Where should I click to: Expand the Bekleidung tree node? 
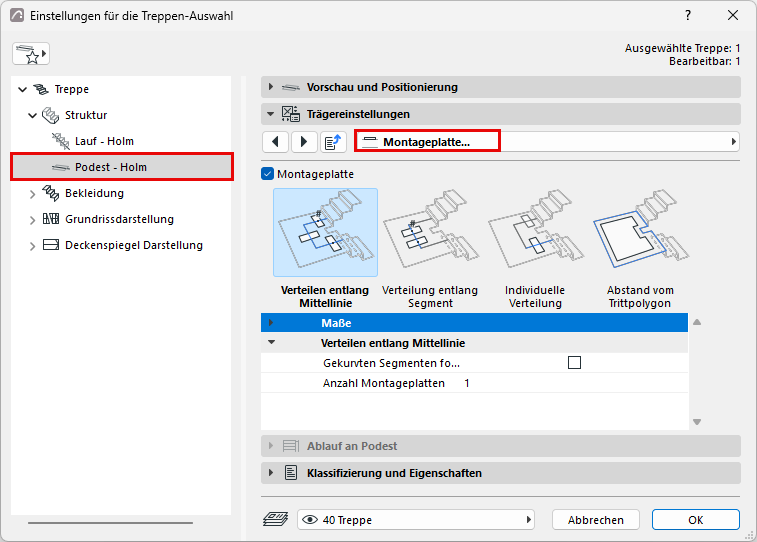(x=32, y=194)
